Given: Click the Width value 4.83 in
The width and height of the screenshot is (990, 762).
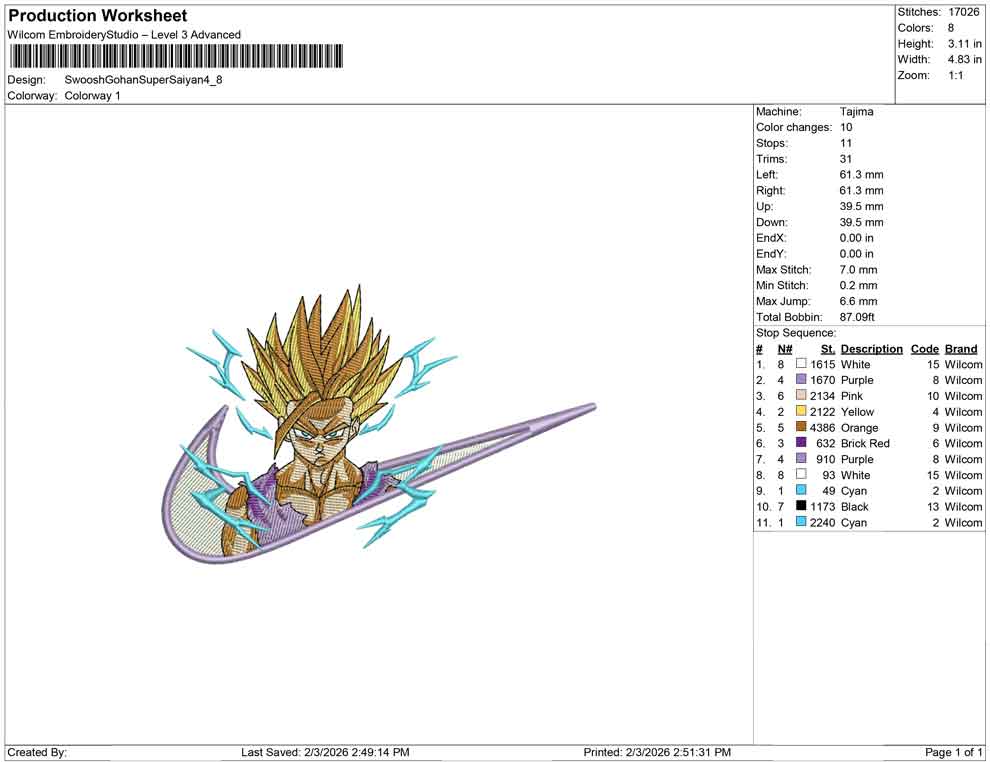Looking at the screenshot, I should (965, 59).
